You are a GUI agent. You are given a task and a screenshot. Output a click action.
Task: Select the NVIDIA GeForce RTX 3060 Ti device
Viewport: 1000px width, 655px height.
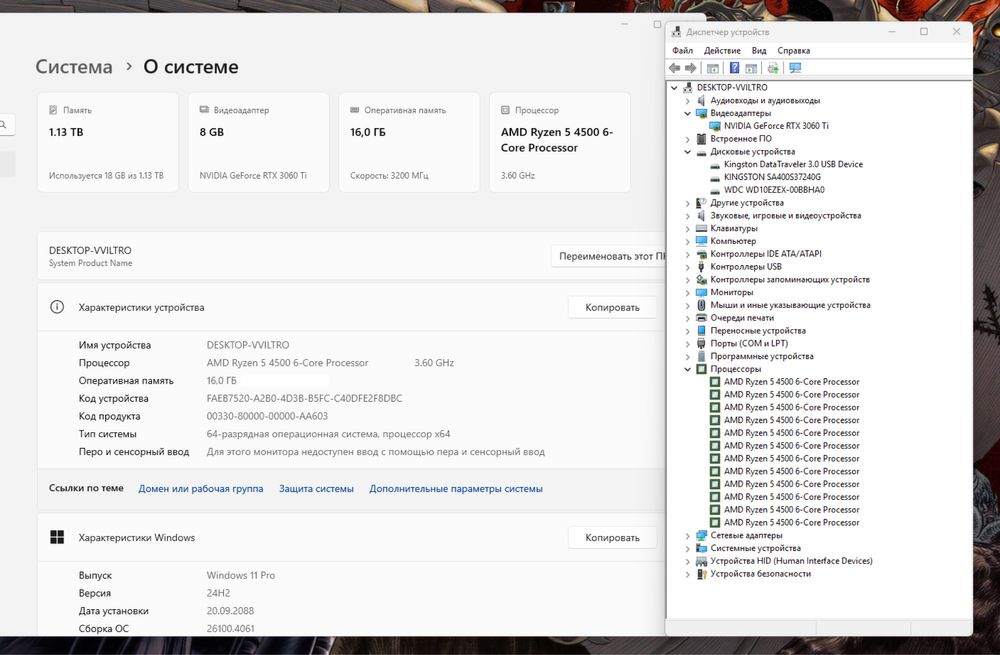[x=776, y=126]
